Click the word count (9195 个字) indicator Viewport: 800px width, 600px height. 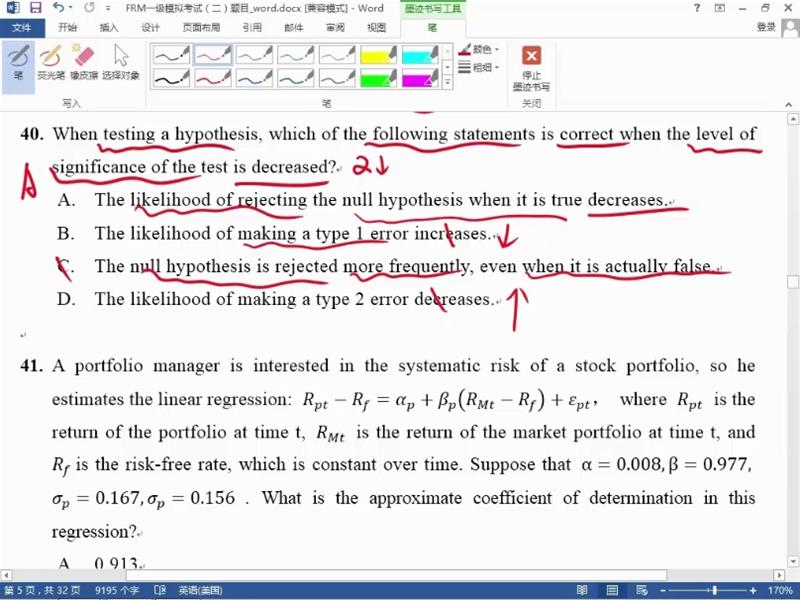(117, 591)
